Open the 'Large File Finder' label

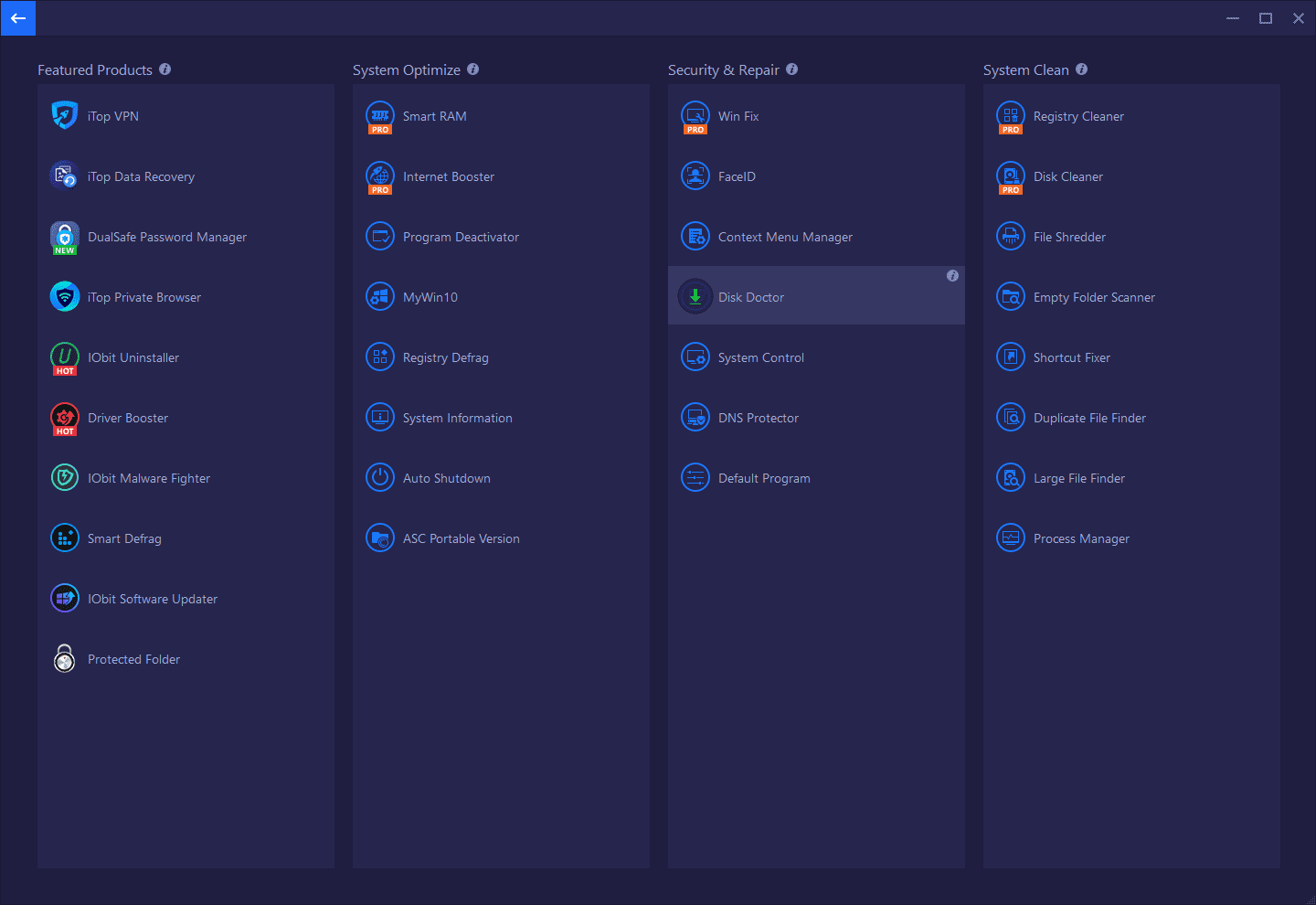click(1079, 478)
